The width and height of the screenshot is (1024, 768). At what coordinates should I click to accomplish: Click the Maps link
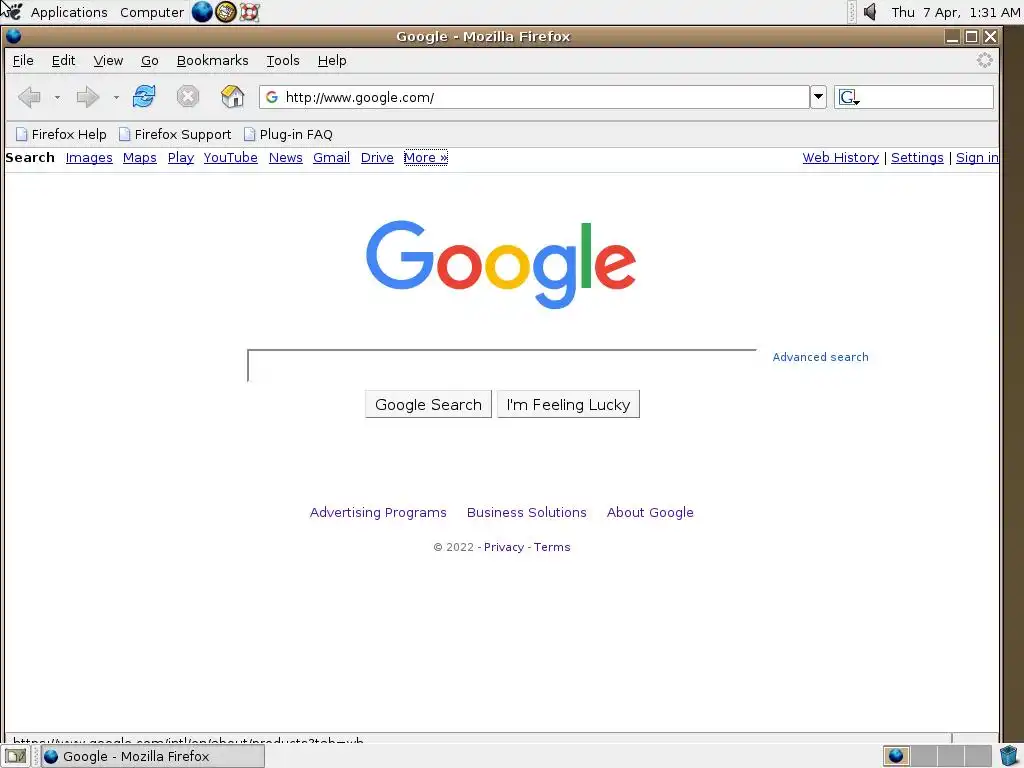140,157
